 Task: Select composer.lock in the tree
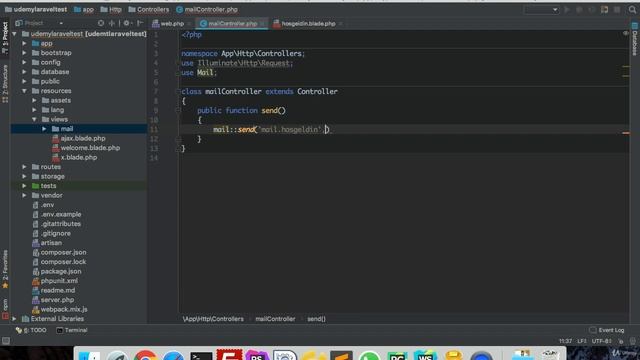(59, 262)
